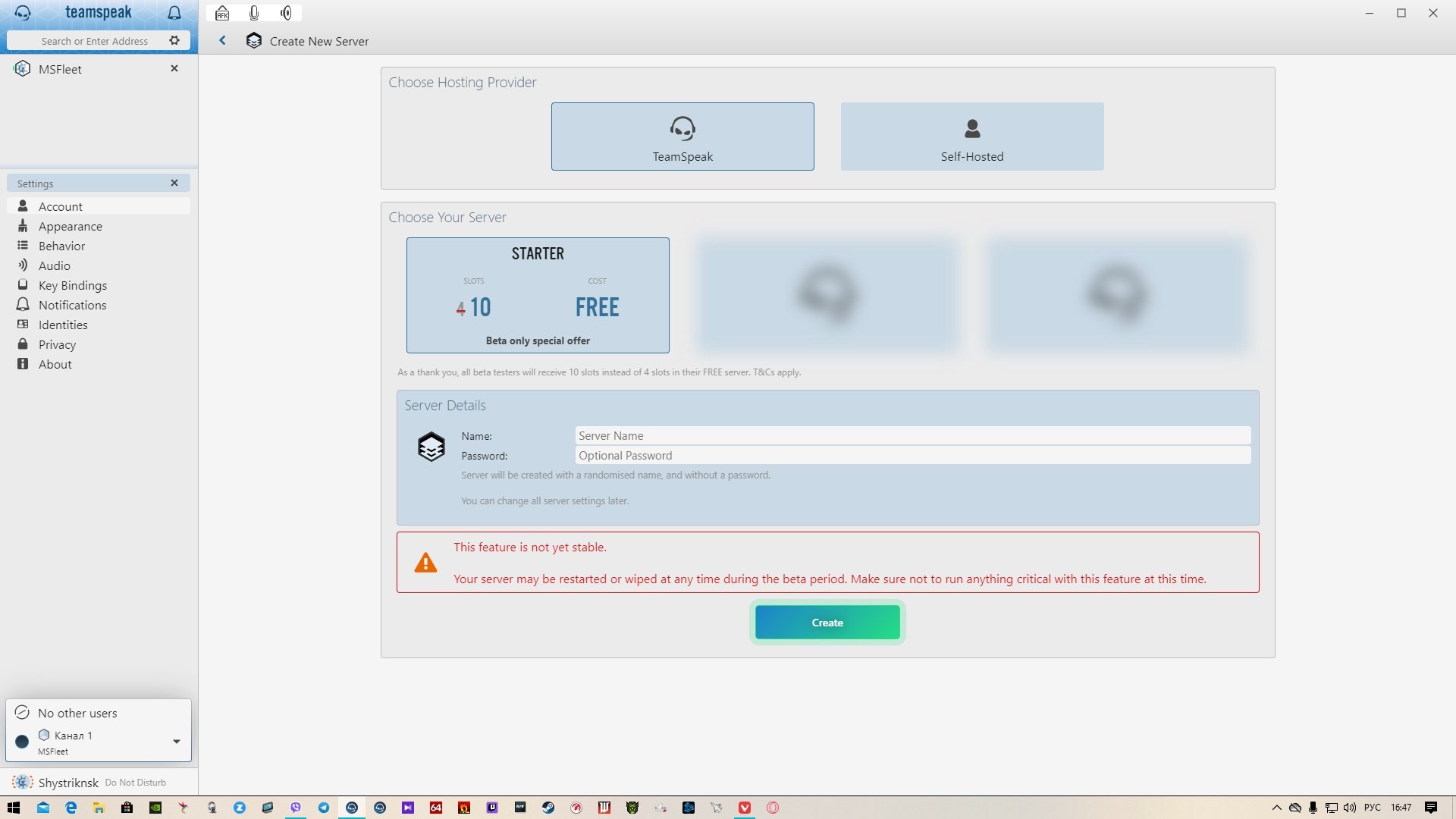Click the Create button
The image size is (1456, 819).
pos(827,623)
